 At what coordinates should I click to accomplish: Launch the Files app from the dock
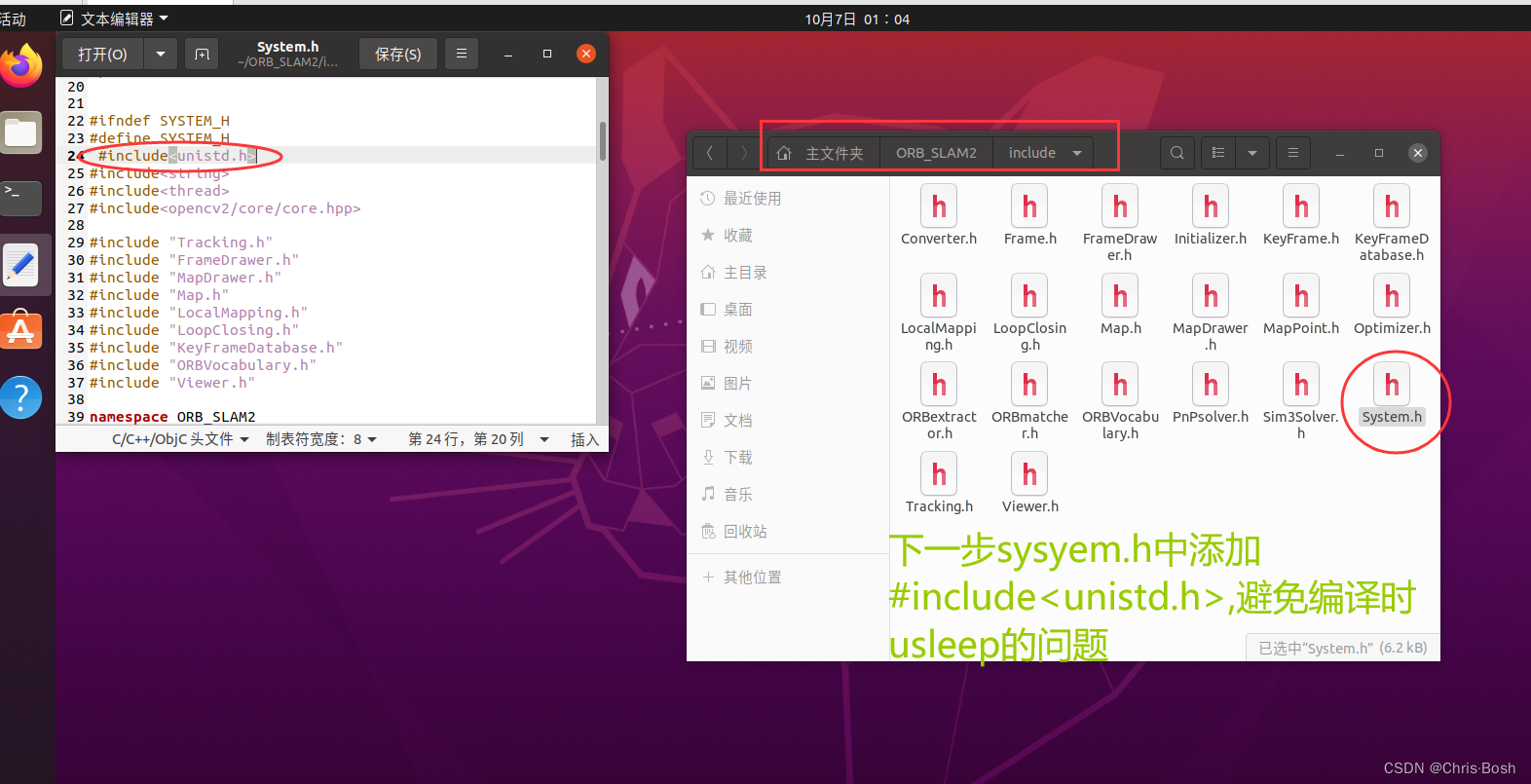click(21, 133)
